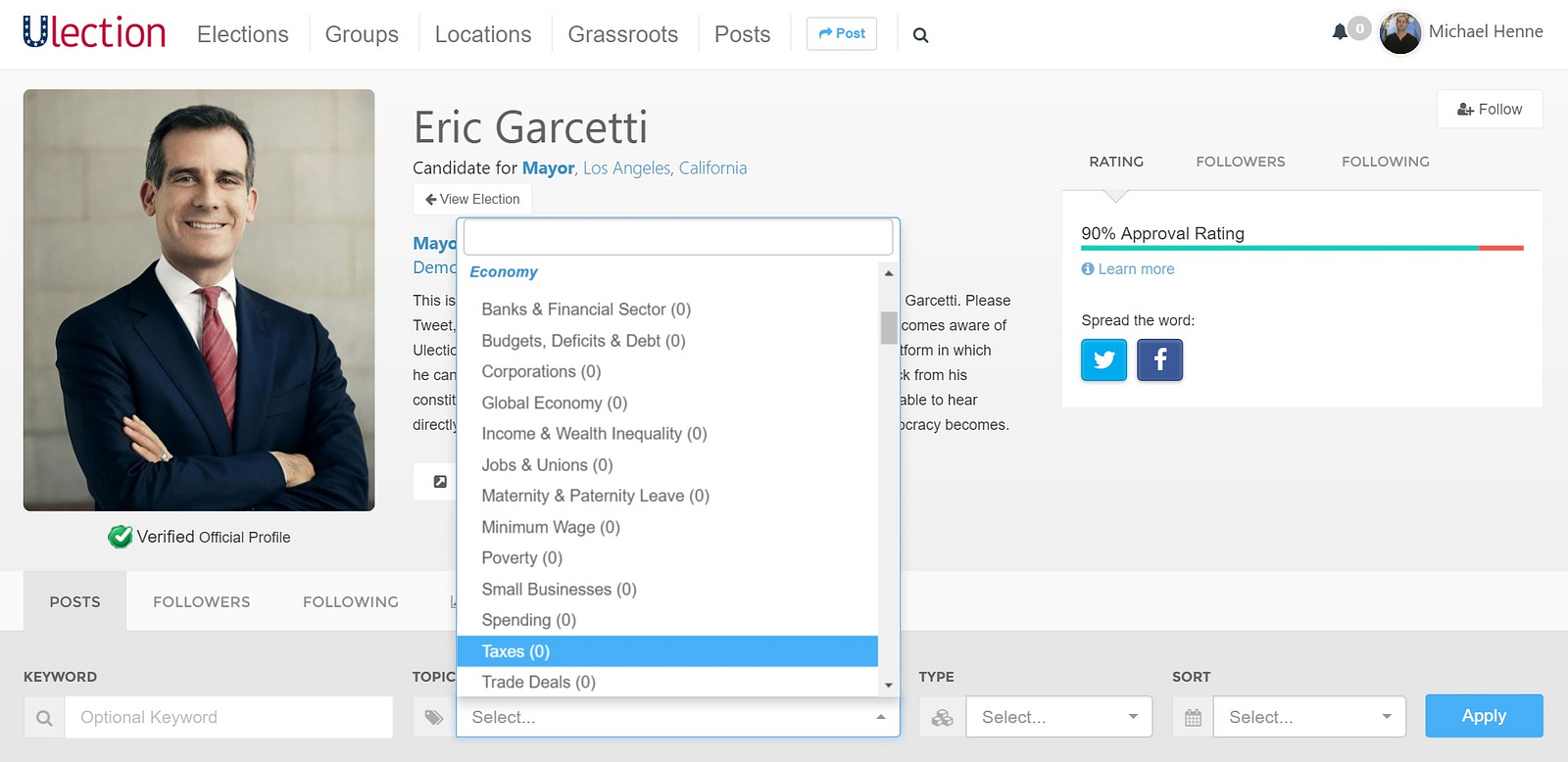Open the Type select dropdown
This screenshot has width=1568, height=762.
pyautogui.click(x=1058, y=717)
